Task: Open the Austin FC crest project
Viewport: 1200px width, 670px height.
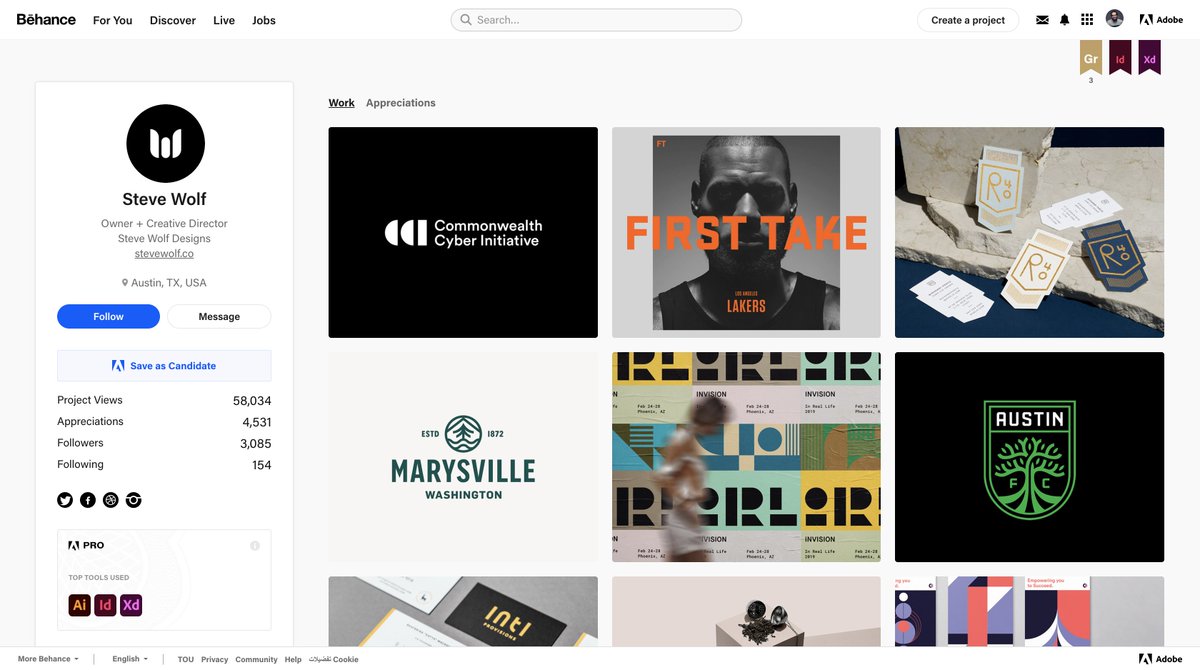Action: pos(1029,457)
